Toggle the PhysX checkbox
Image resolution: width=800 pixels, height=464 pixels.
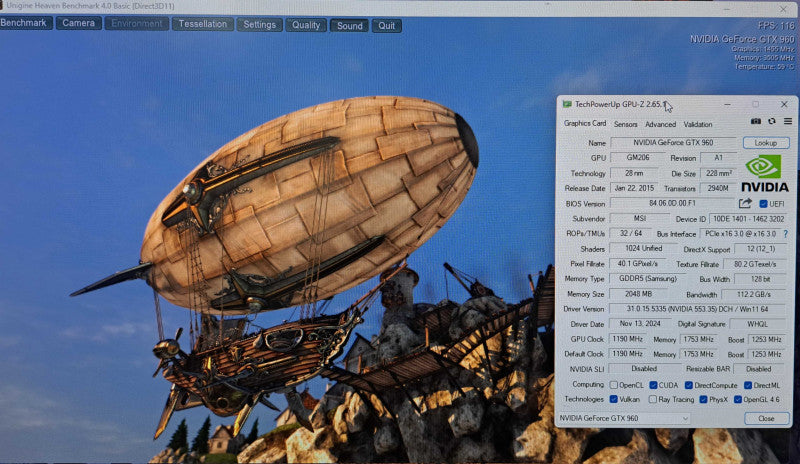coord(703,399)
